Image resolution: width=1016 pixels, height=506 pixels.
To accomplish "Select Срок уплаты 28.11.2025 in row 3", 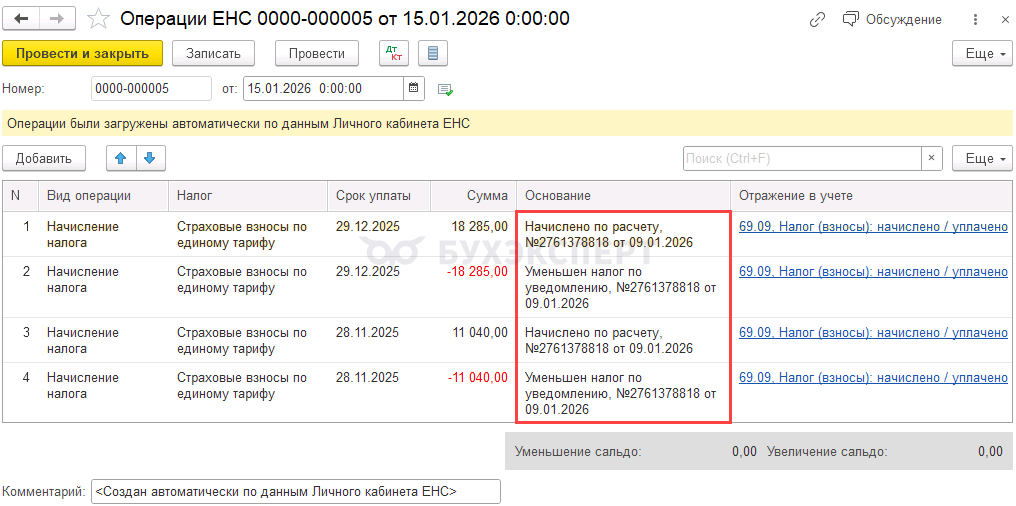I will pyautogui.click(x=367, y=332).
